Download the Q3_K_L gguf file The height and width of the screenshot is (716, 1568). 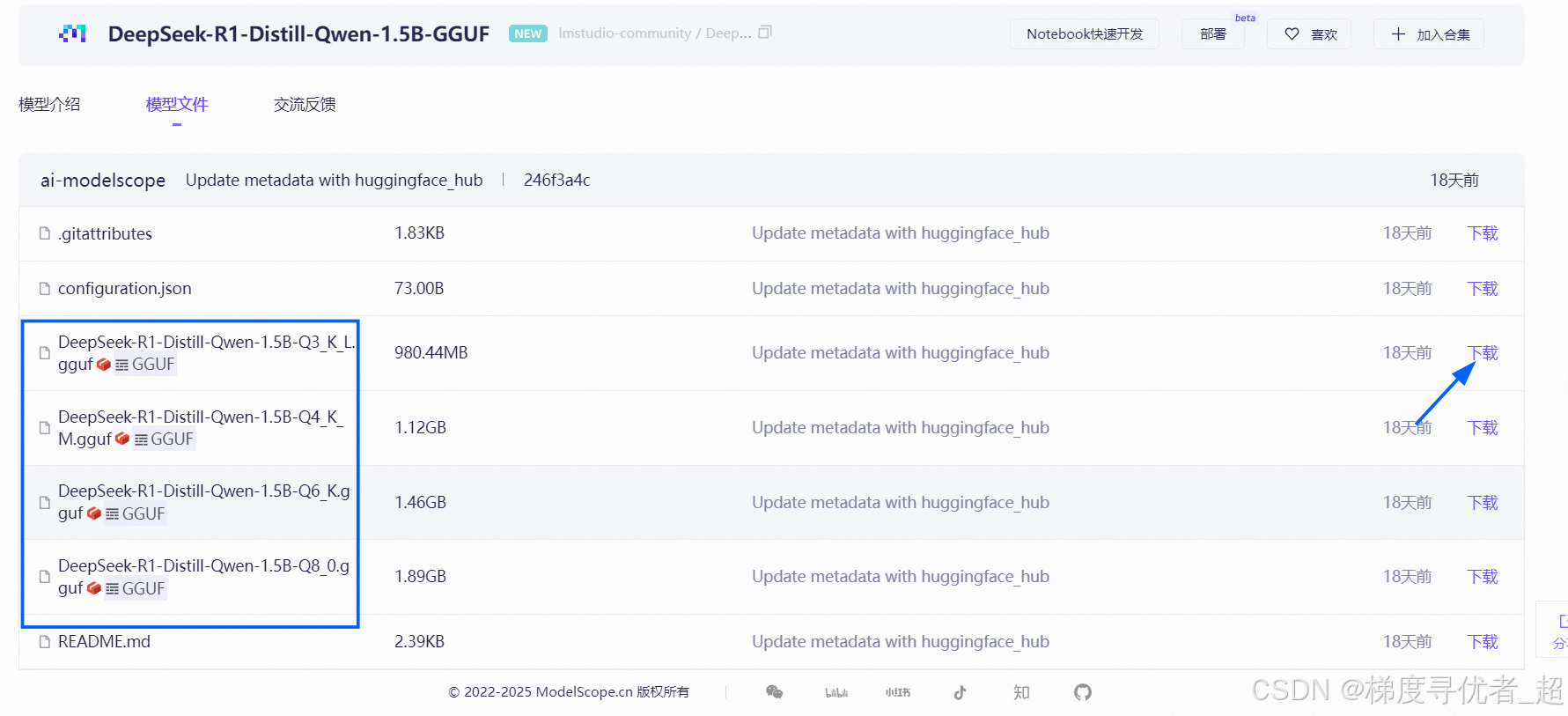coord(1483,353)
